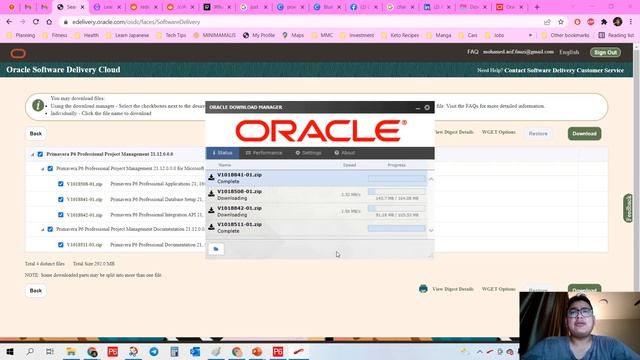Image resolution: width=640 pixels, height=360 pixels.
Task: Click the download icon beside V1018842-01.zip
Action: point(211,210)
